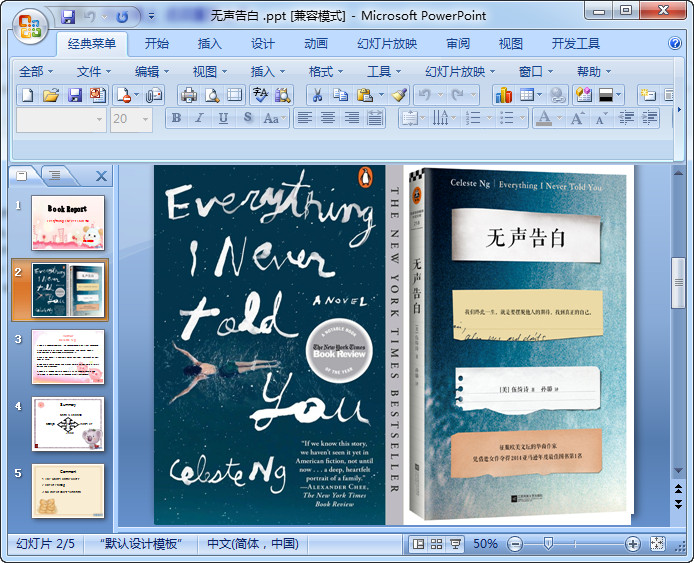Click the Save floppy icon in the classic toolbar
Viewport: 694px width, 563px height.
75,95
